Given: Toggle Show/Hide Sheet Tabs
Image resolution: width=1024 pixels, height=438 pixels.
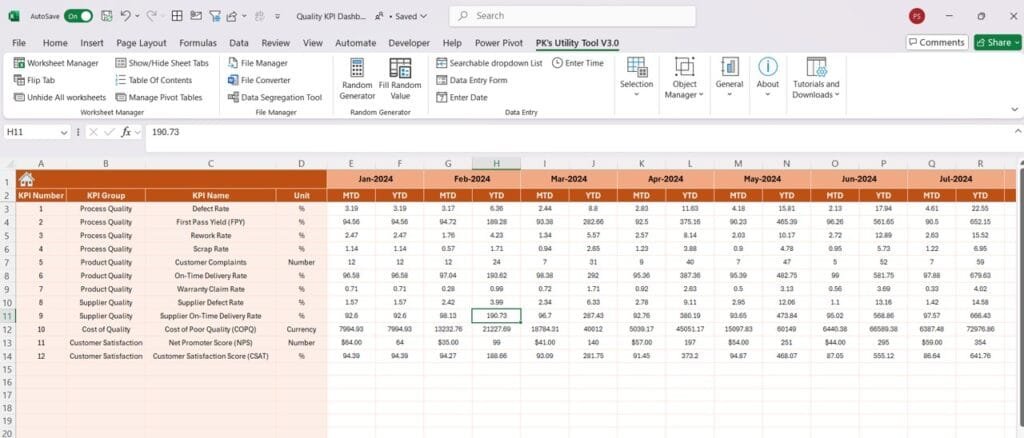Looking at the screenshot, I should 162,63.
